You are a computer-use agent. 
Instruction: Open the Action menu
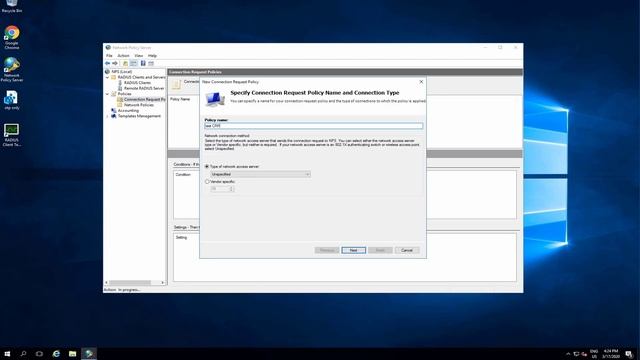click(x=123, y=56)
